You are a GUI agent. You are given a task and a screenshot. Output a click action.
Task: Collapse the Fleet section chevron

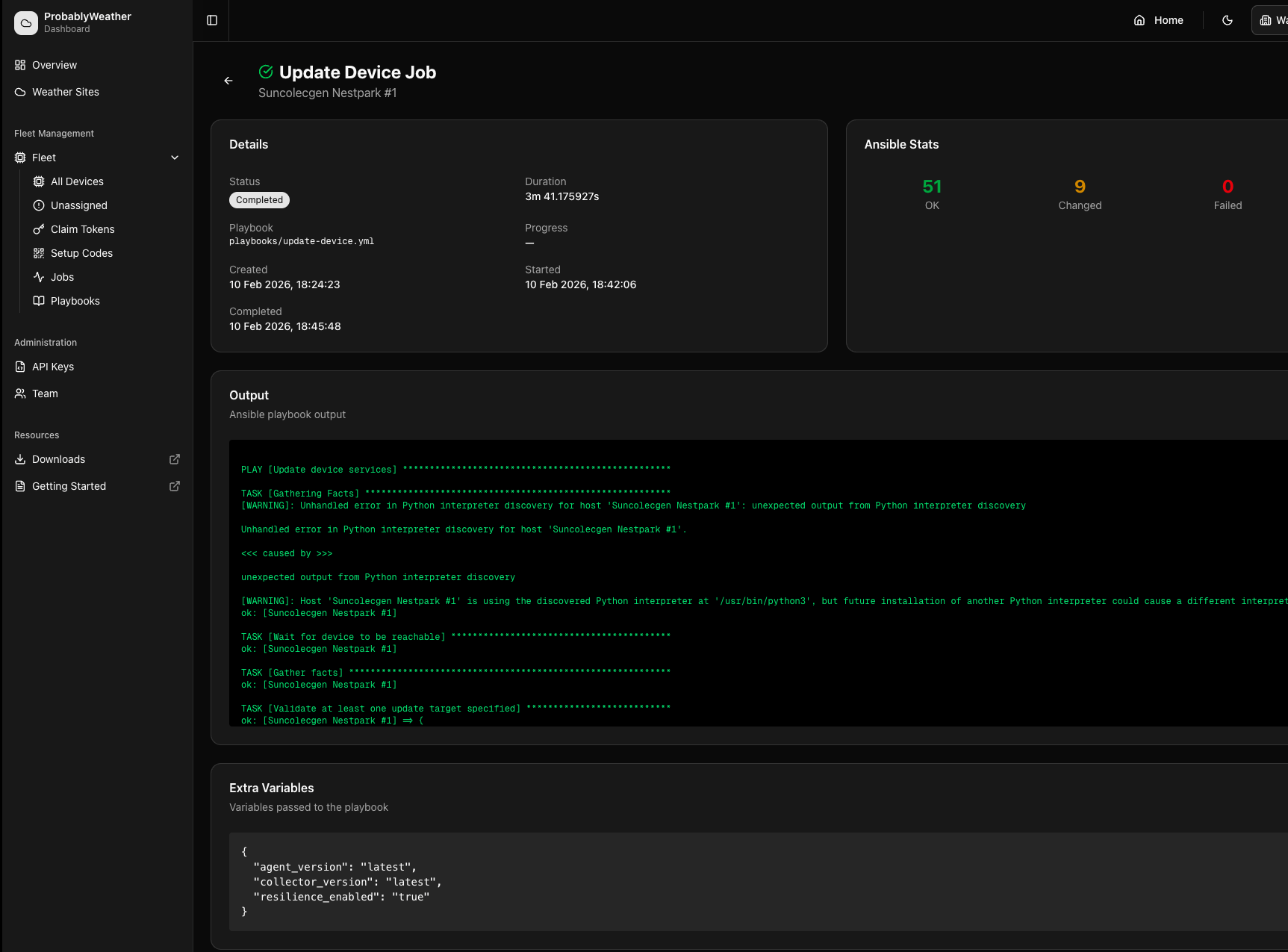tap(175, 158)
